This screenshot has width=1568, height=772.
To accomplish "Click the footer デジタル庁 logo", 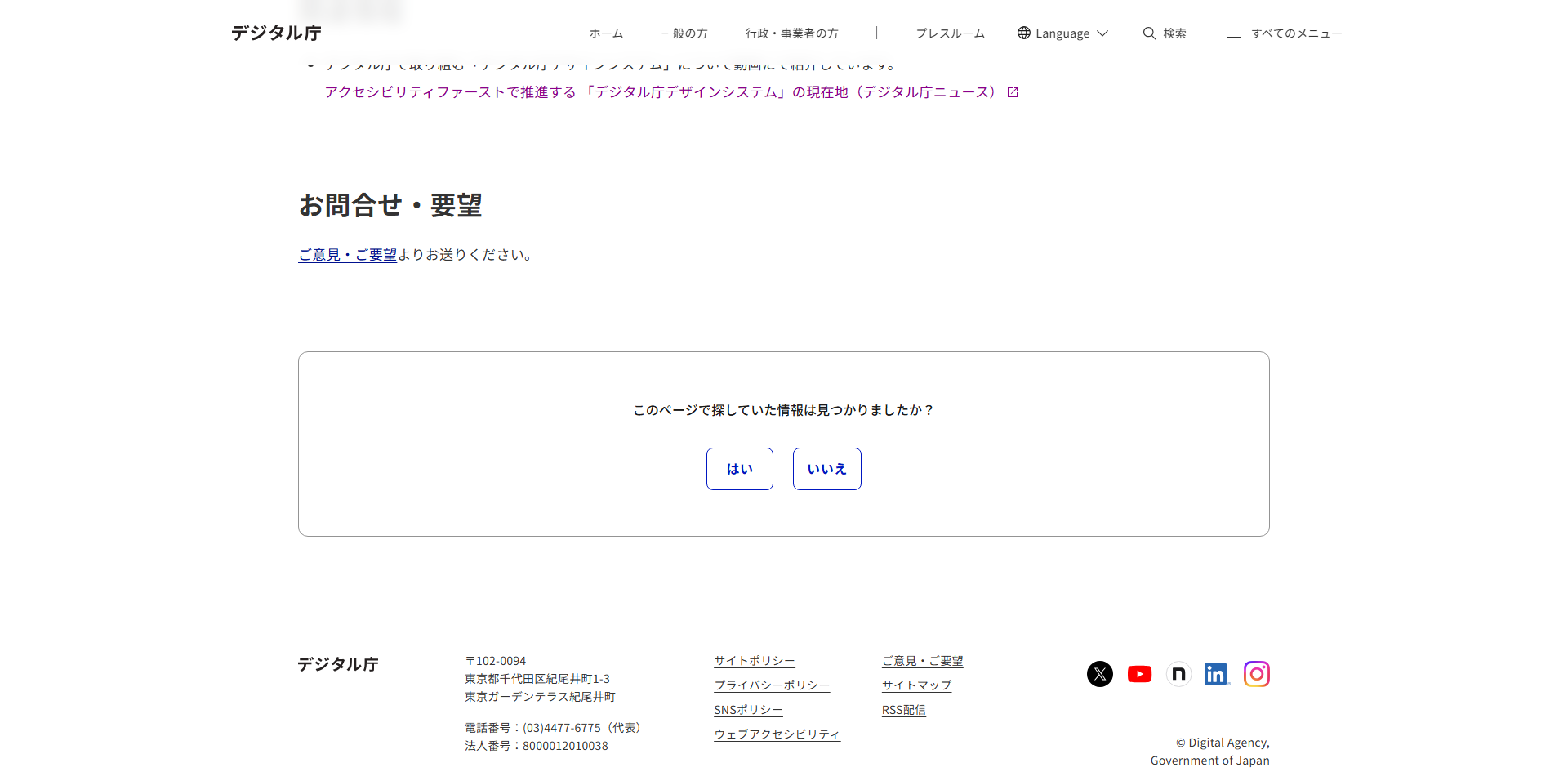I will (338, 664).
